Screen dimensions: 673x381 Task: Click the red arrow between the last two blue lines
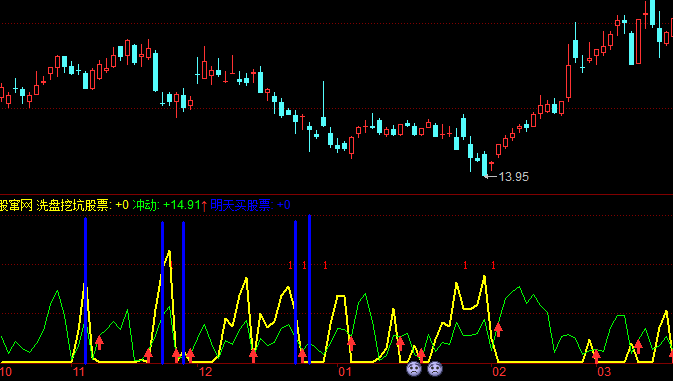[x=303, y=355]
